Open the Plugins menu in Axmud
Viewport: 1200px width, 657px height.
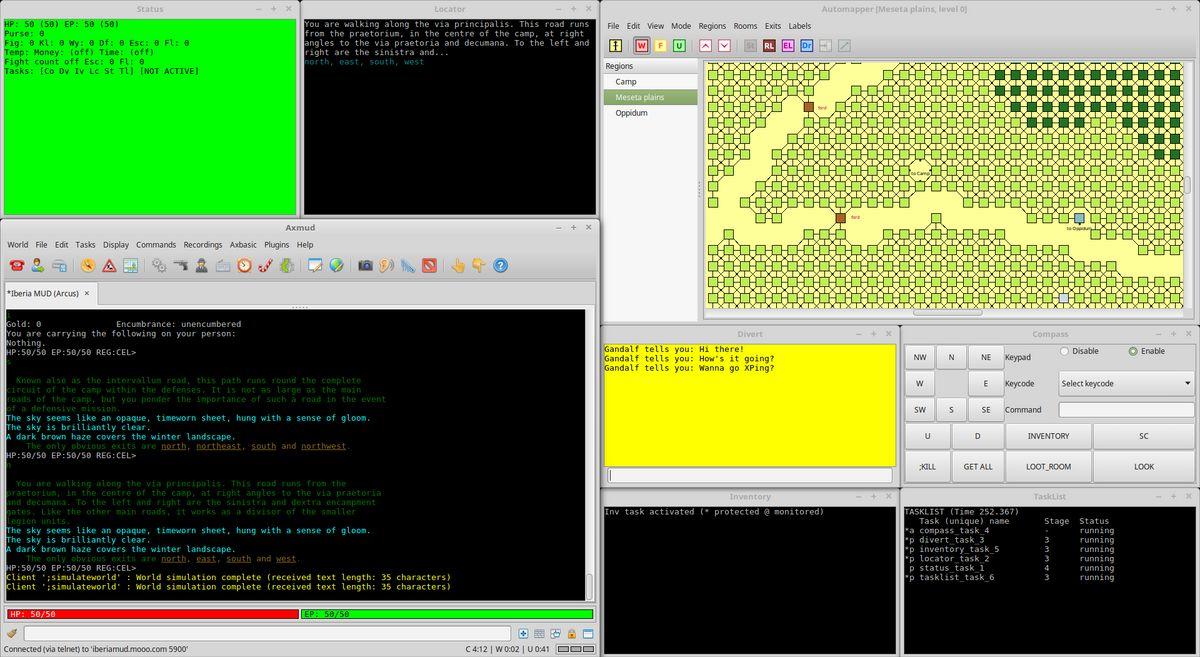point(277,244)
